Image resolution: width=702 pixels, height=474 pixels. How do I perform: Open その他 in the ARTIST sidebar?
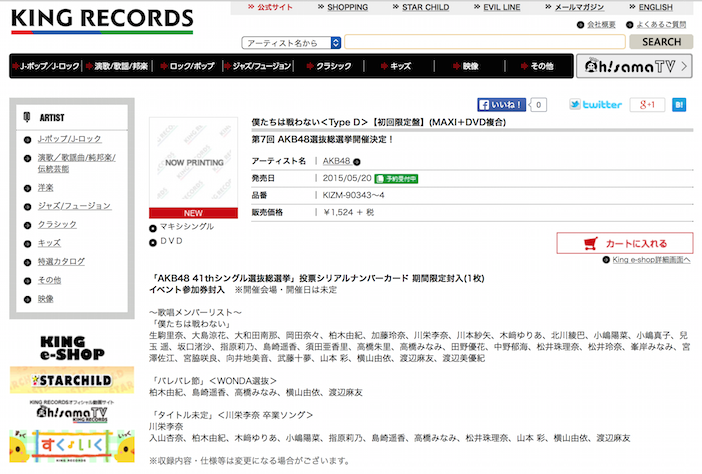[x=49, y=280]
